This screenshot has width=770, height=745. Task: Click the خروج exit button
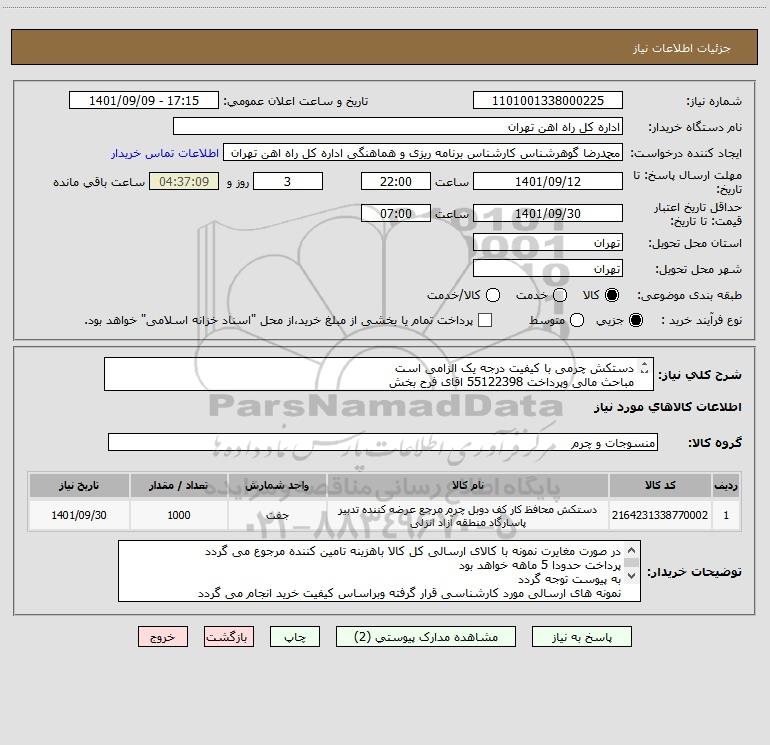coord(163,637)
